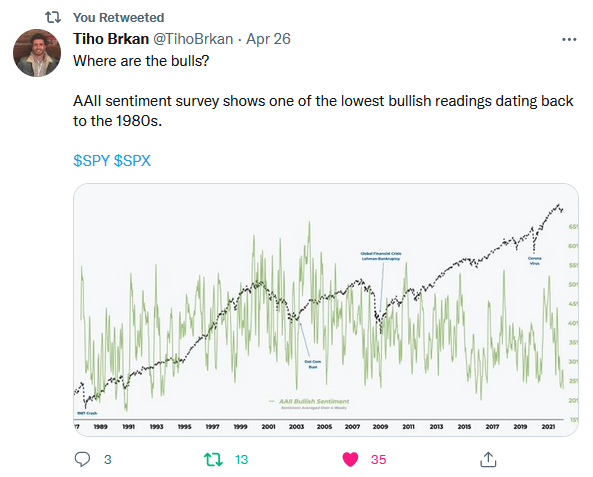This screenshot has height=477, width=593.
Task: Click the like count 35
Action: pos(379,460)
